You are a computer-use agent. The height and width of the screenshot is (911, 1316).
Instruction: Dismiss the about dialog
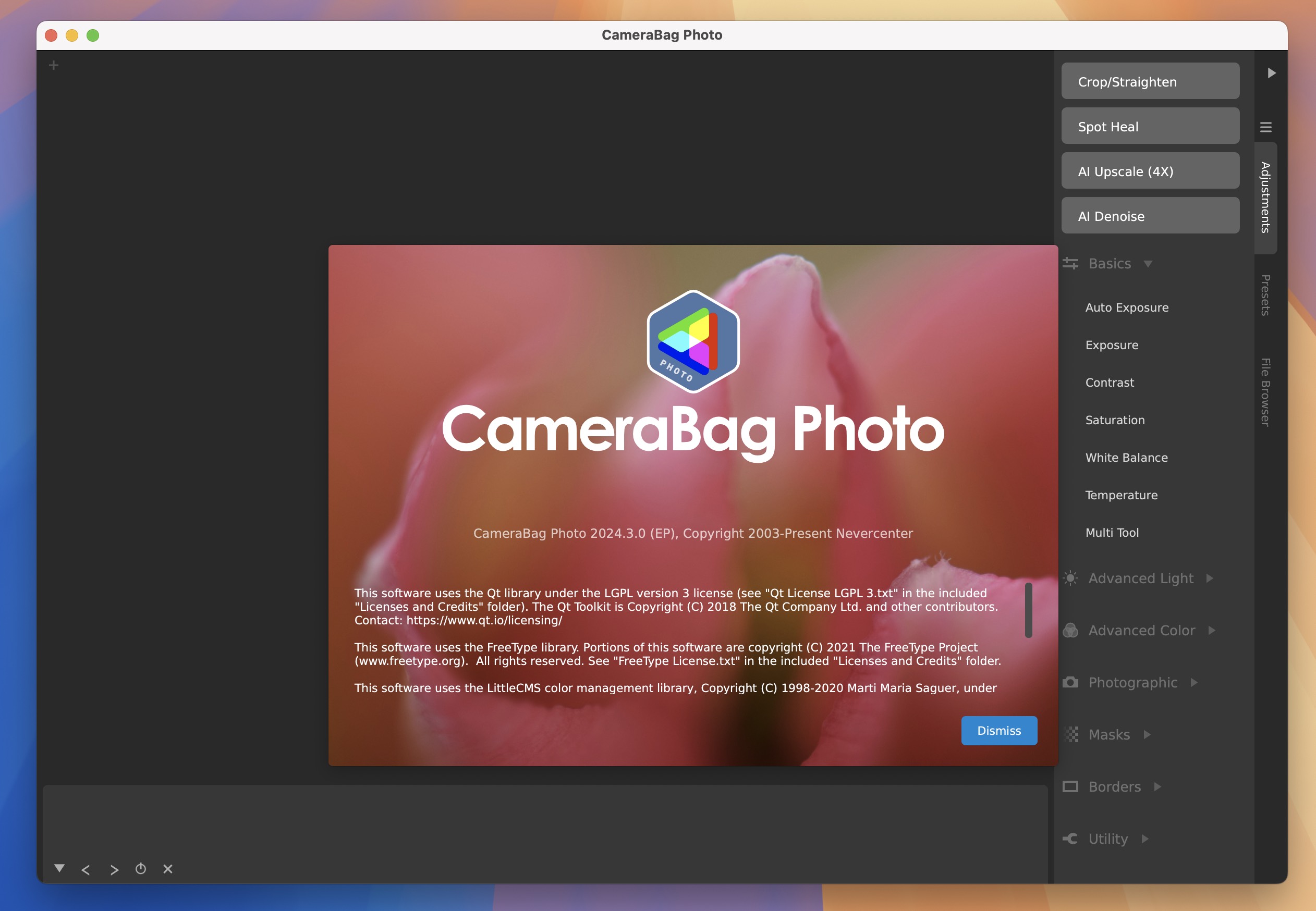coord(999,731)
